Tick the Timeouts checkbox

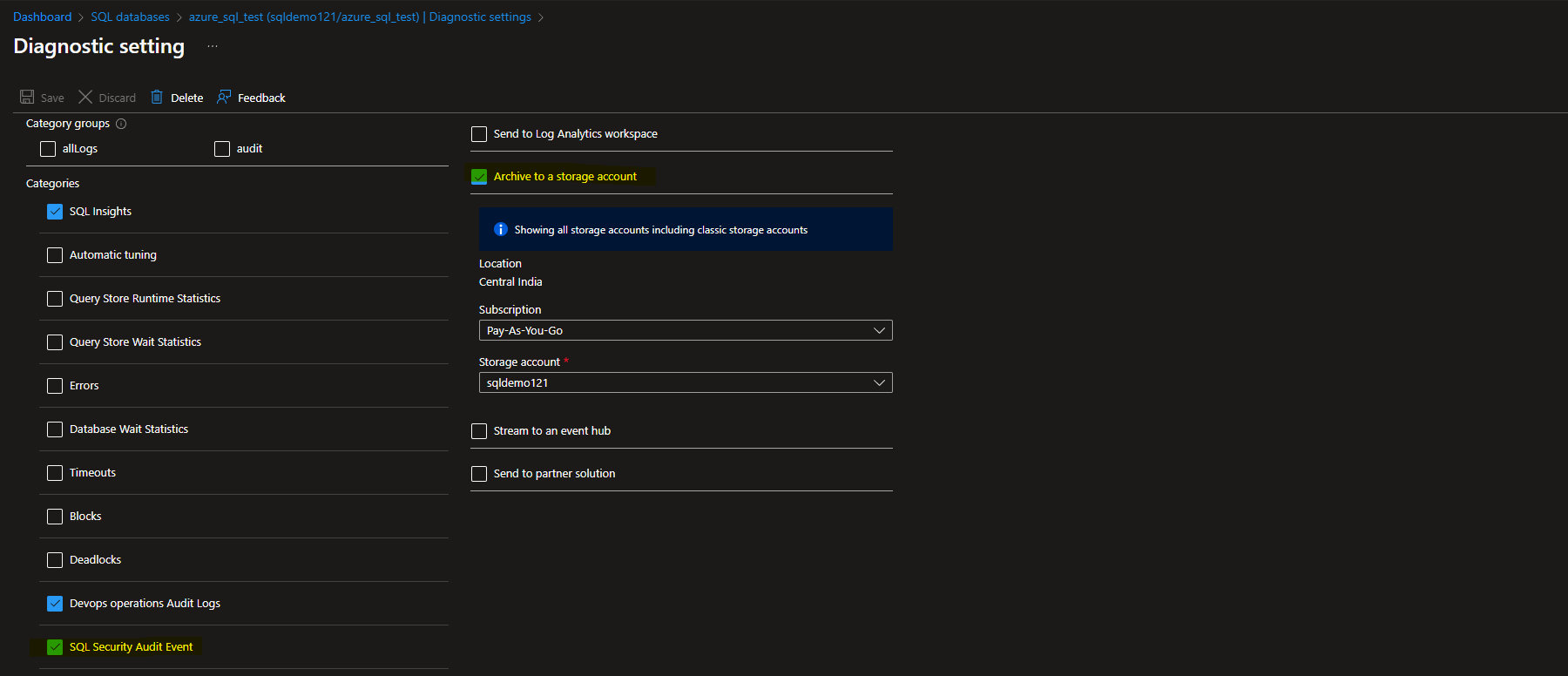pos(55,473)
